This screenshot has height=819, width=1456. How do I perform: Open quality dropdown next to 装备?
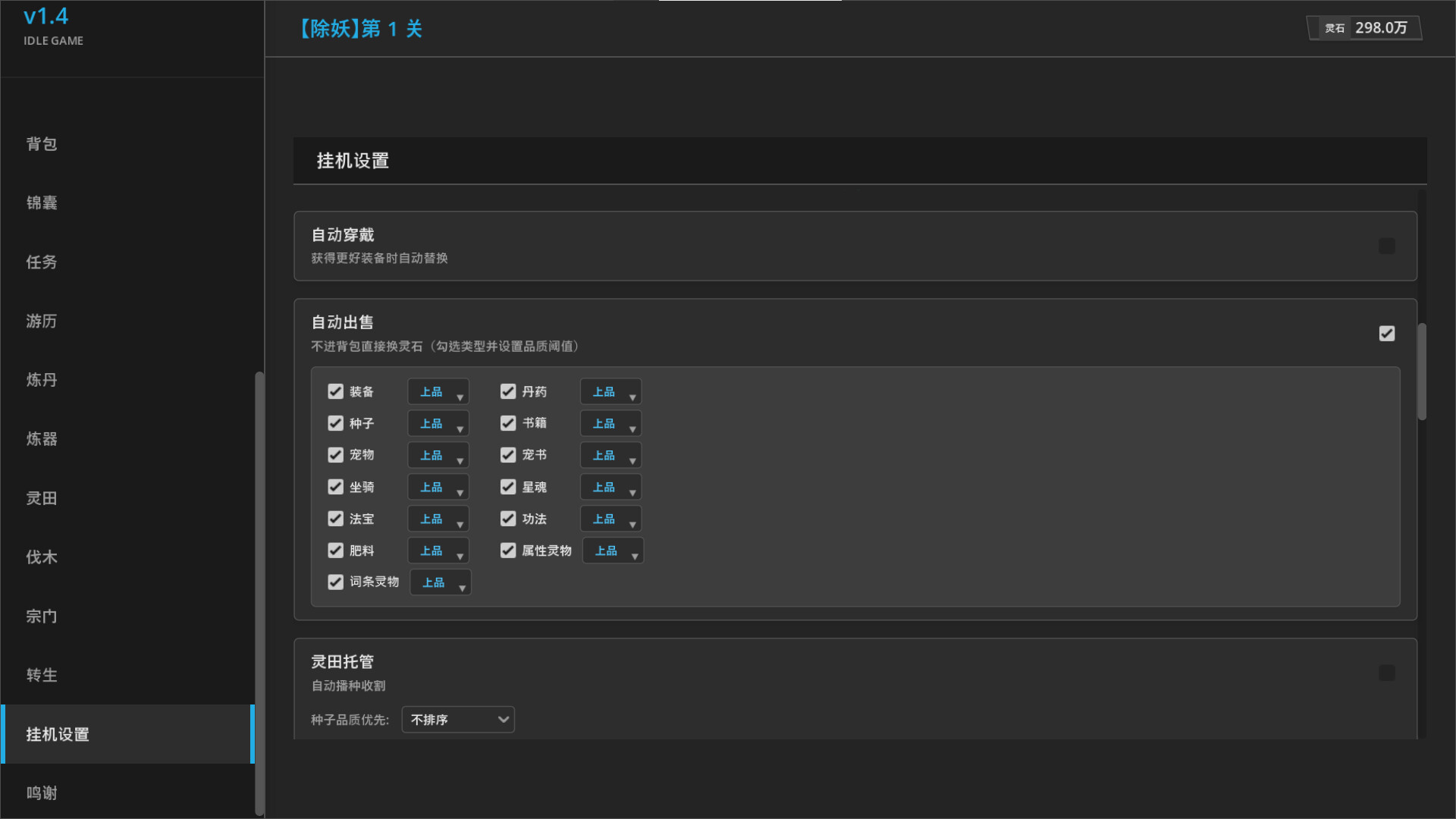438,392
